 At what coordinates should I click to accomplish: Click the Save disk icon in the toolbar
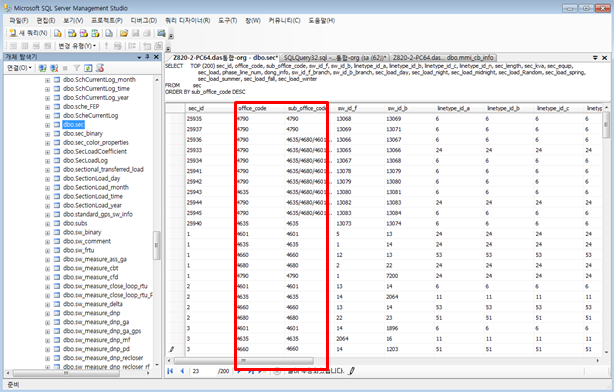135,33
